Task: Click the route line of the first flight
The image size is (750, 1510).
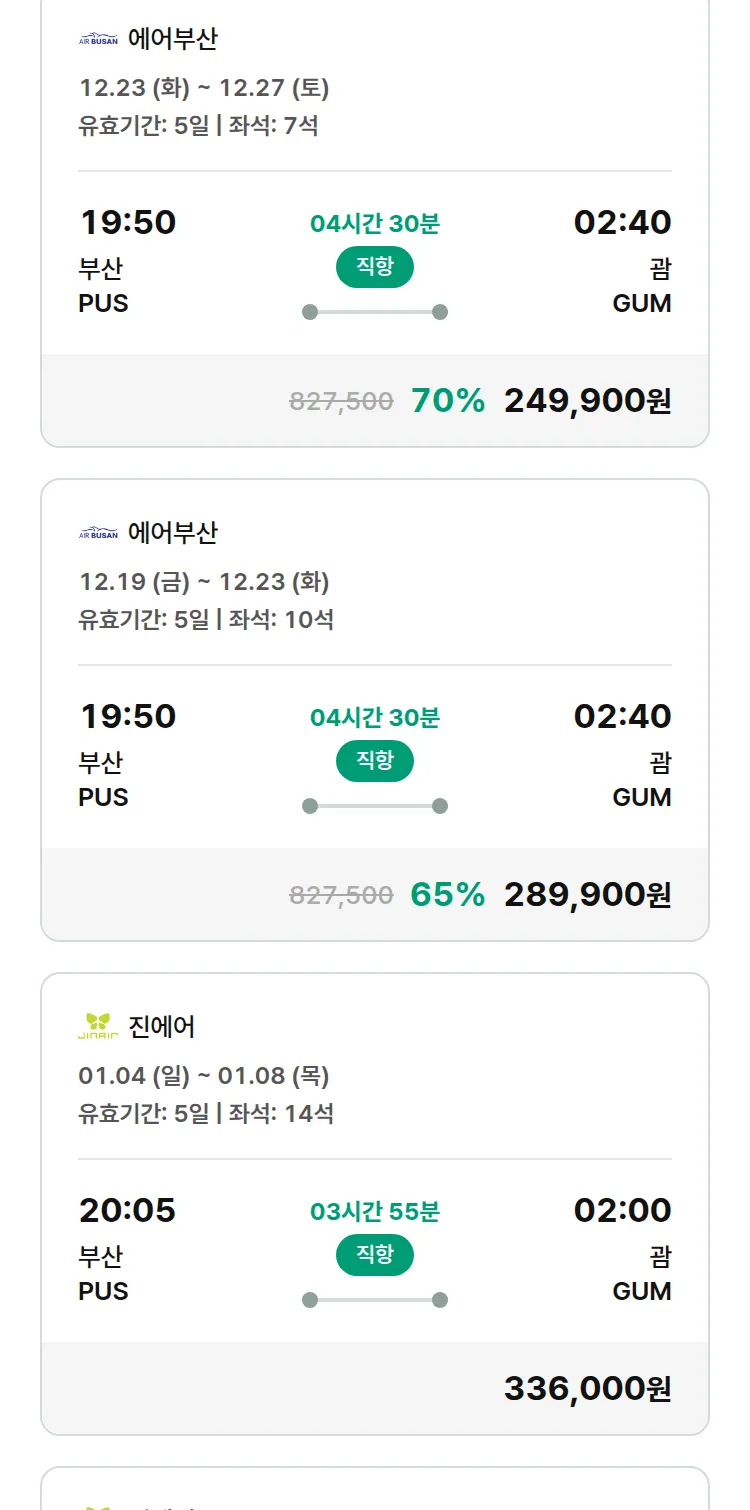Action: click(x=375, y=312)
